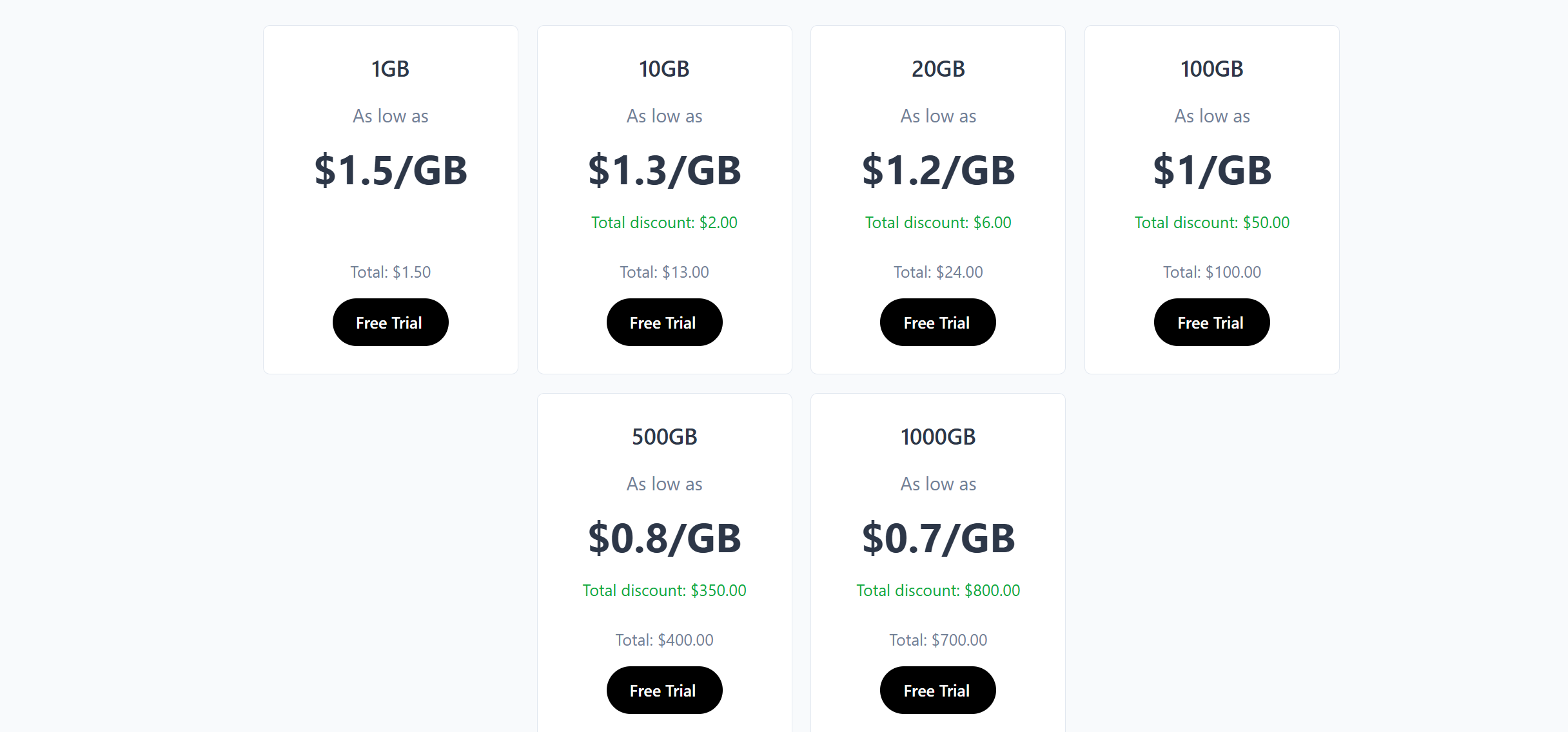The height and width of the screenshot is (732, 1568).
Task: Select the 10GB plan title
Action: point(664,69)
